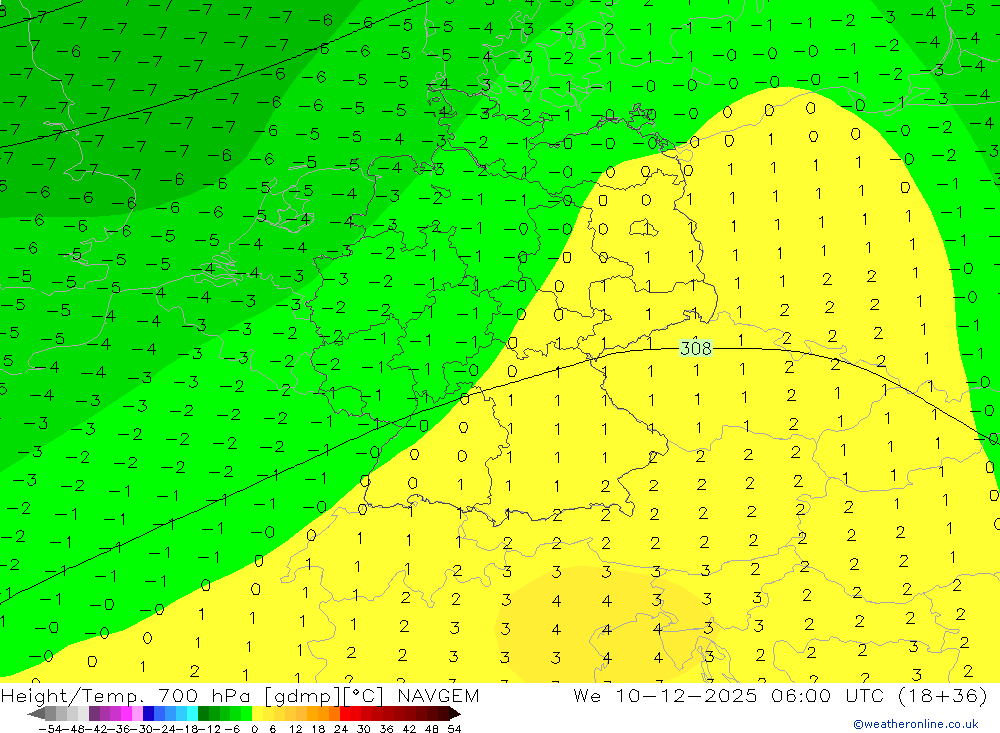
Task: Click the grey left arrow of legend
Action: [x=36, y=713]
